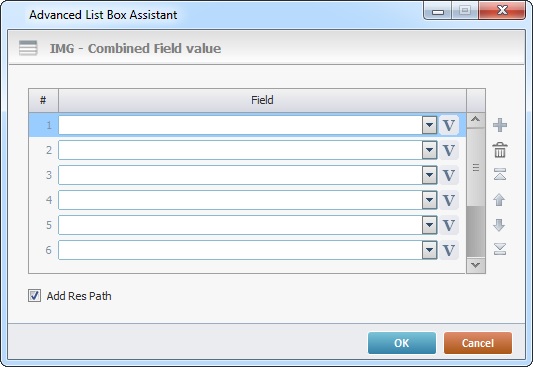Click the V button in row 4
The height and width of the screenshot is (367, 533).
pos(449,200)
